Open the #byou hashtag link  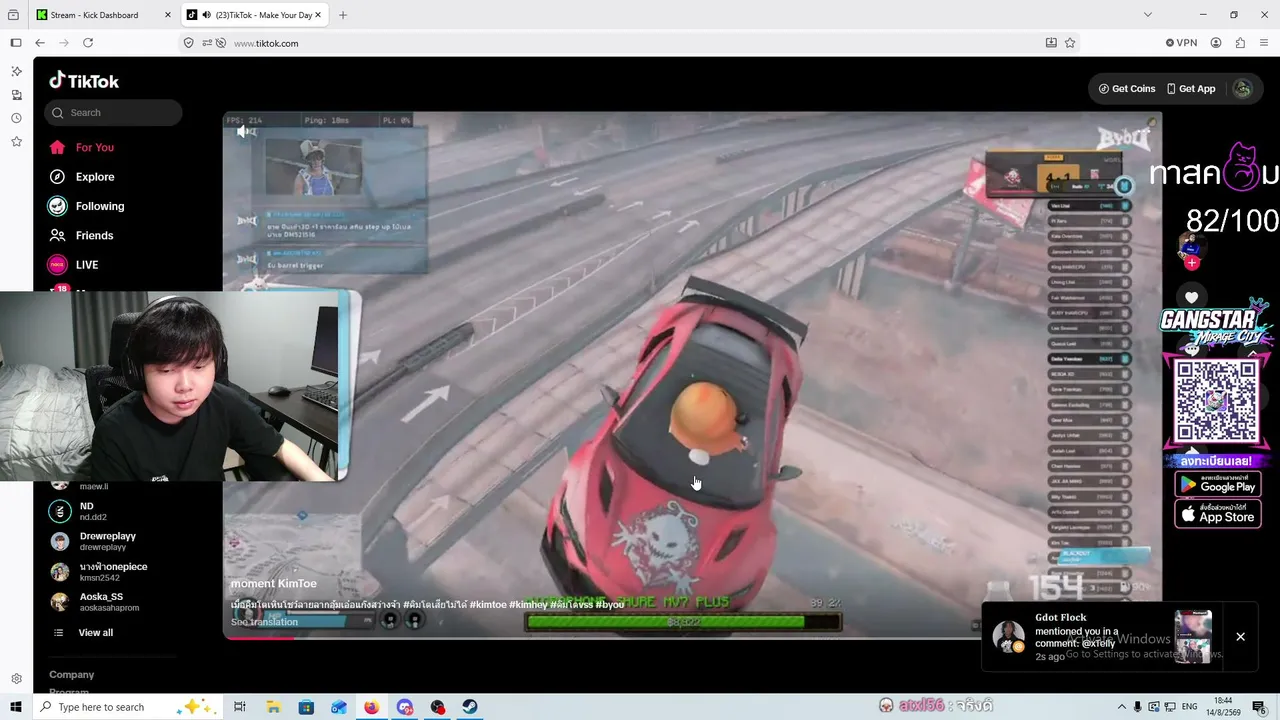pos(610,605)
